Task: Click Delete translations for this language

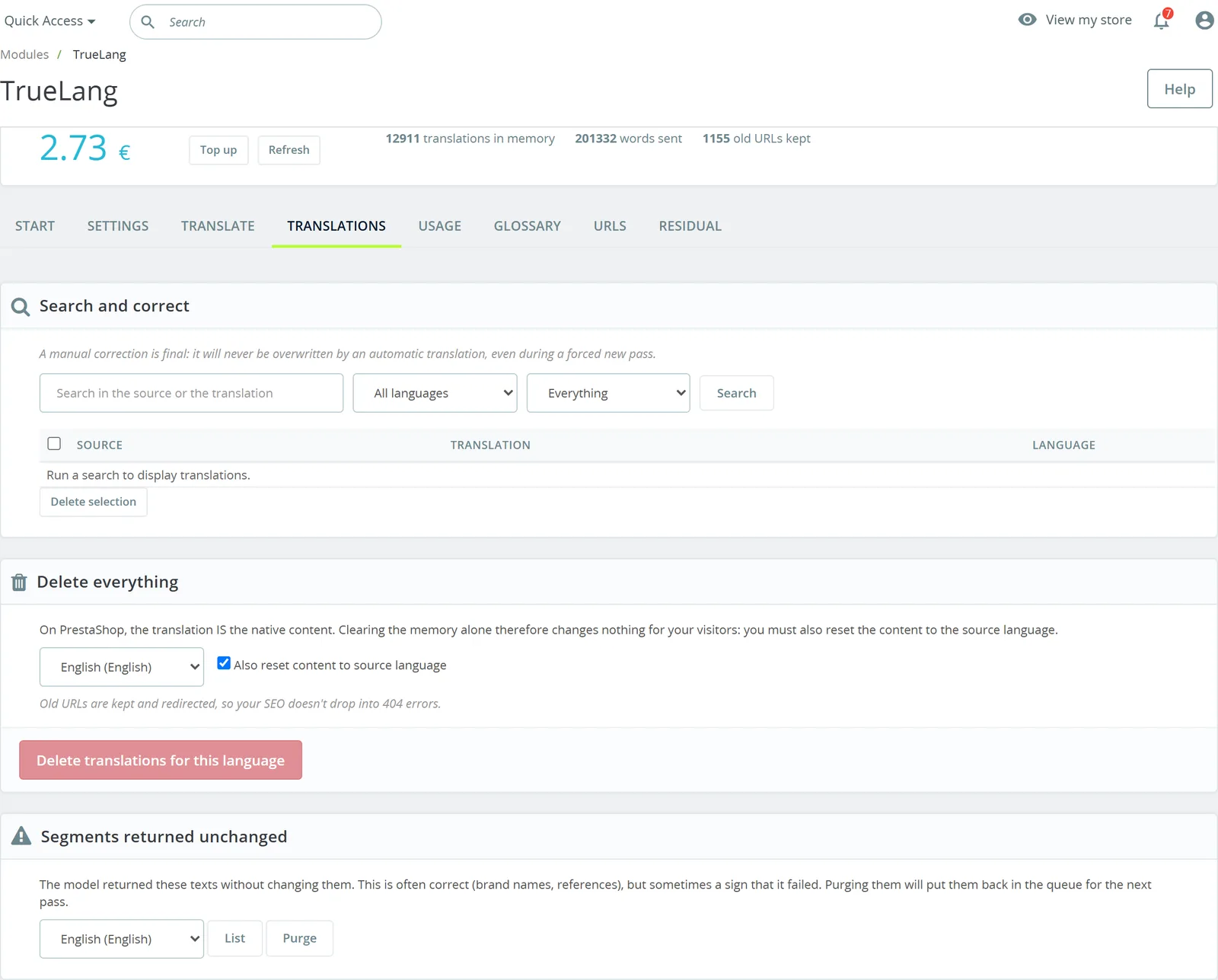Action: pos(161,760)
